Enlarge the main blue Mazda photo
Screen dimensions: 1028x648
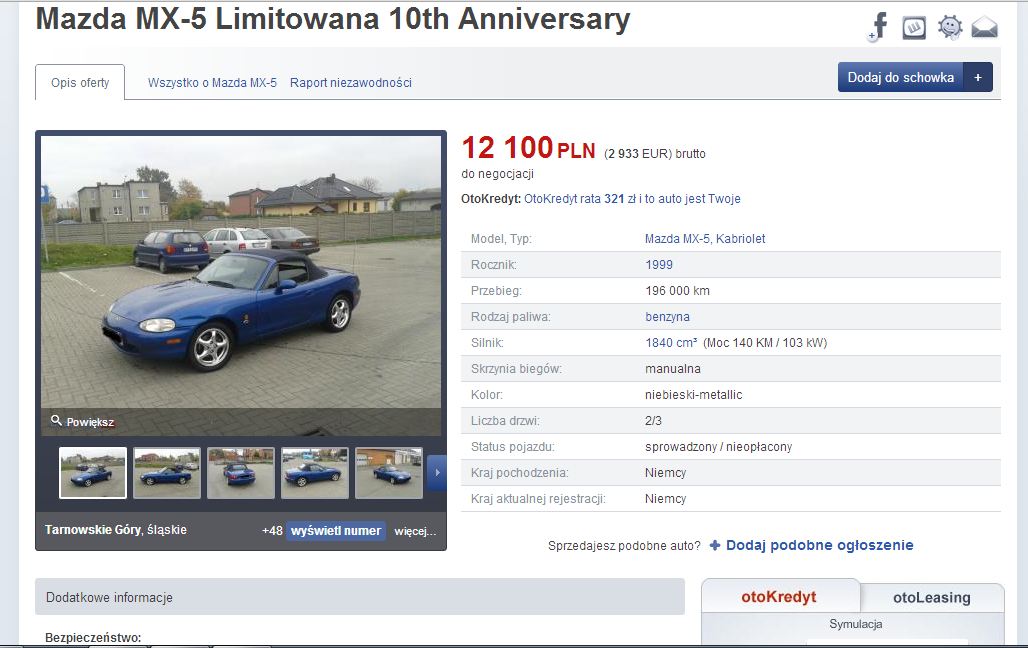pos(241,285)
